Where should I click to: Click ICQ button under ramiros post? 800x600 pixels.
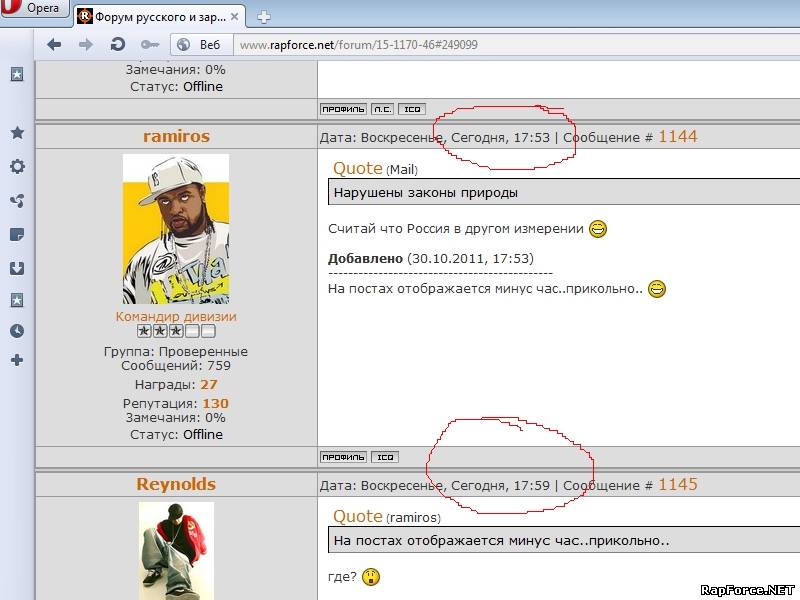click(385, 457)
